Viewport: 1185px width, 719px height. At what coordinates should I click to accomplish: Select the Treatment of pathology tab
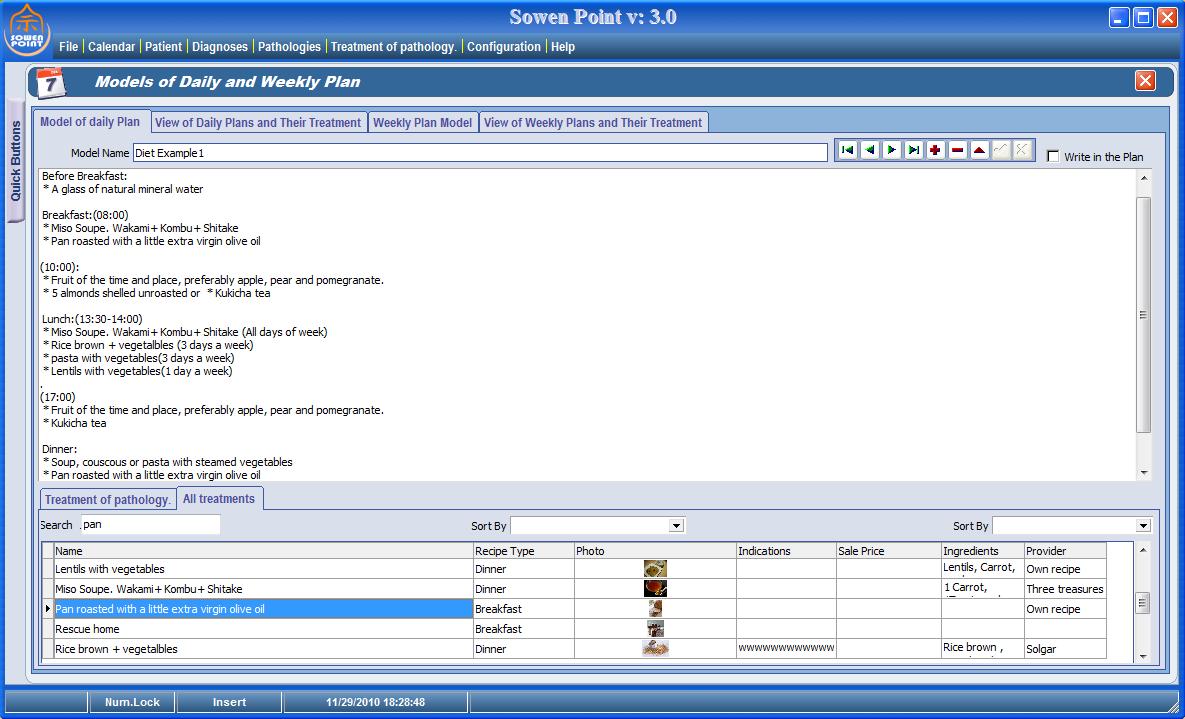108,500
